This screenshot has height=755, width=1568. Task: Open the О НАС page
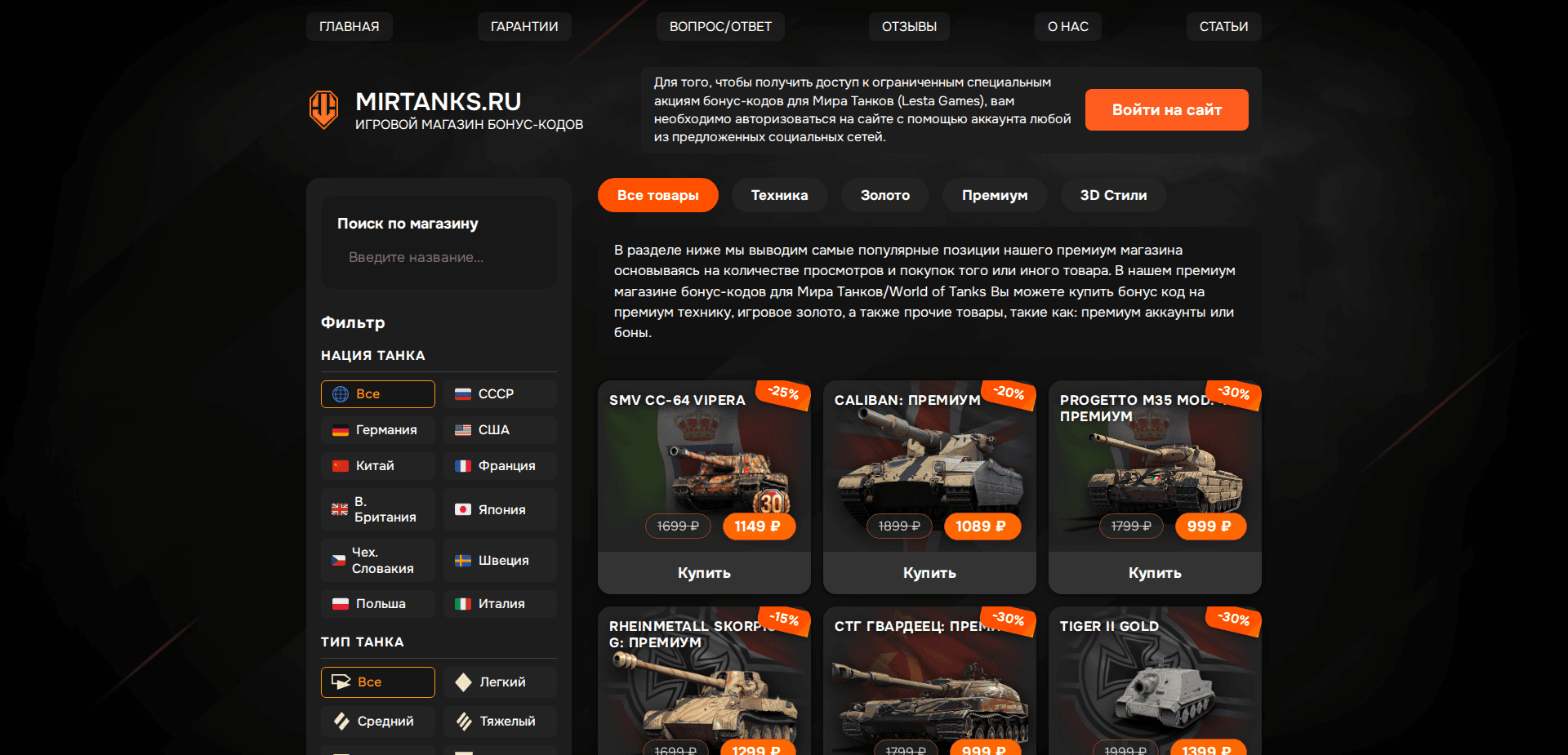point(1068,27)
